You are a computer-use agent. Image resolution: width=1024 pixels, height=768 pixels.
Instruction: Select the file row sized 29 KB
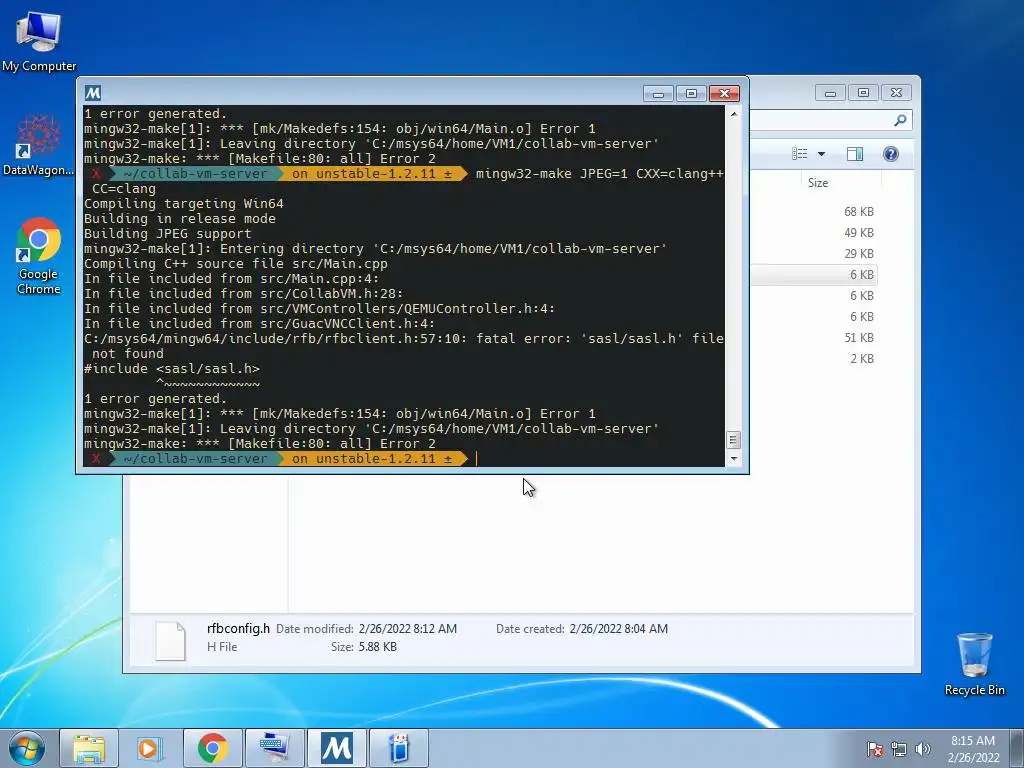813,253
